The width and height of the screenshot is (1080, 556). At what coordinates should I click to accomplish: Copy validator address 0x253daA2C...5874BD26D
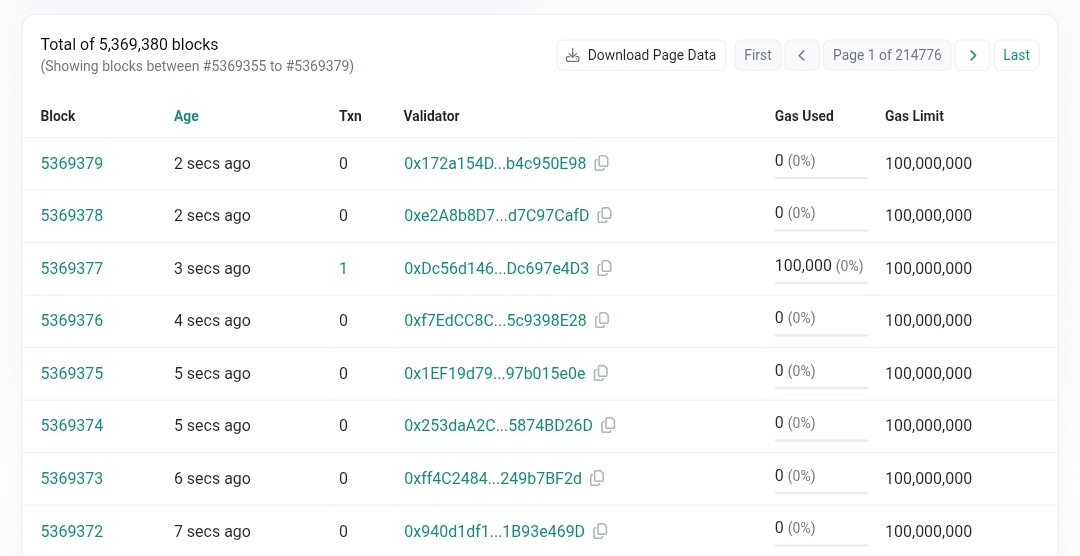click(608, 425)
